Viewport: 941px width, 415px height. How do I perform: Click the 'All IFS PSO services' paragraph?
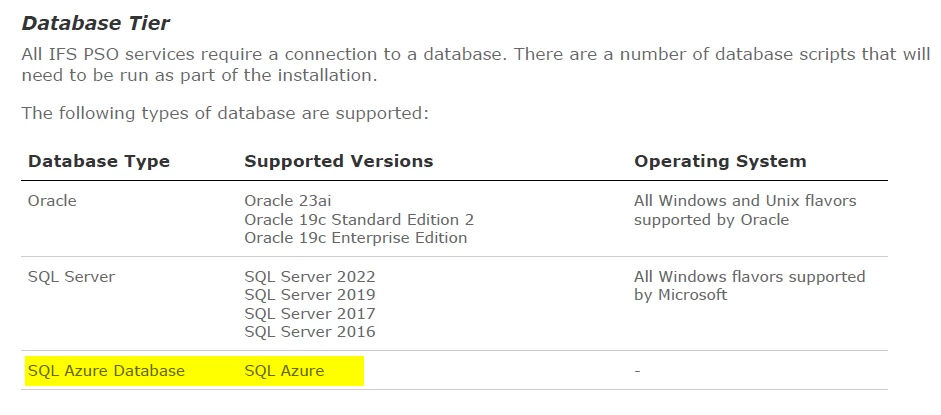476,65
